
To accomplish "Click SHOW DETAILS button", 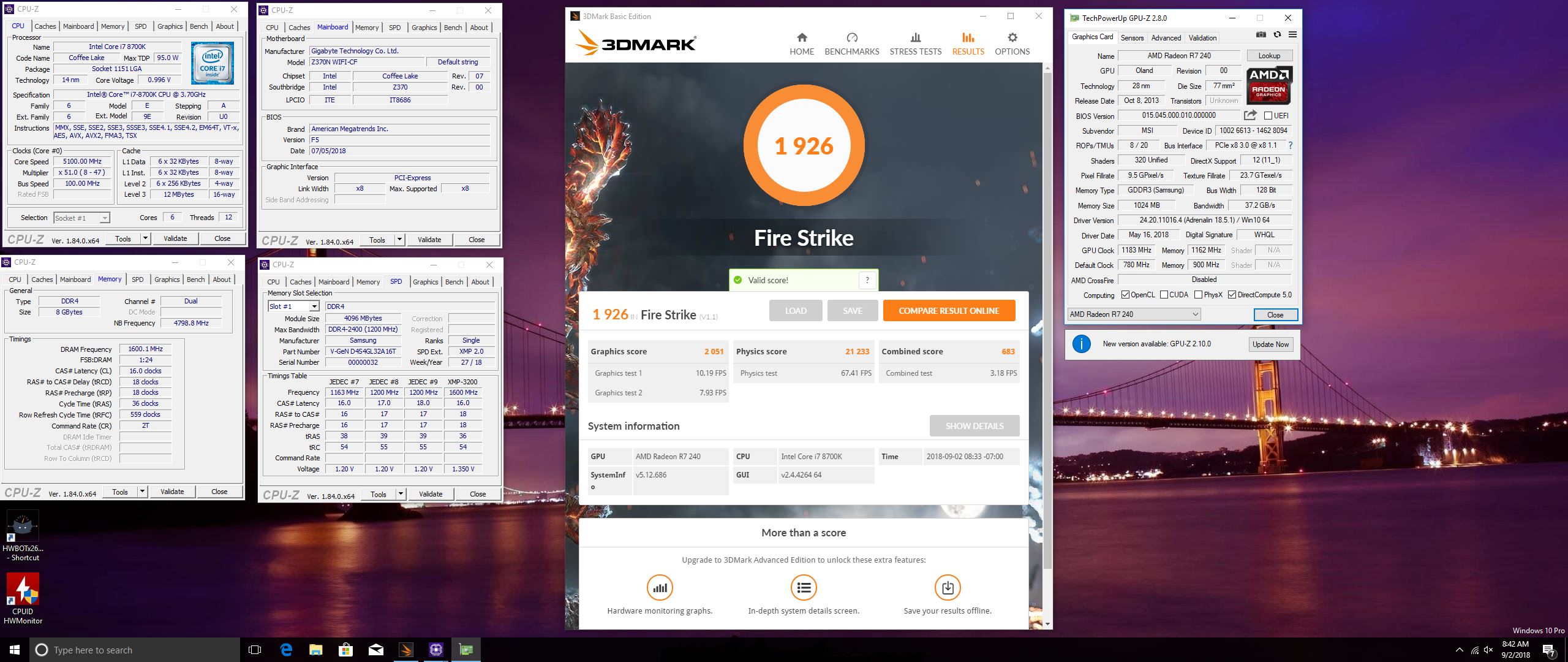I will pyautogui.click(x=974, y=426).
